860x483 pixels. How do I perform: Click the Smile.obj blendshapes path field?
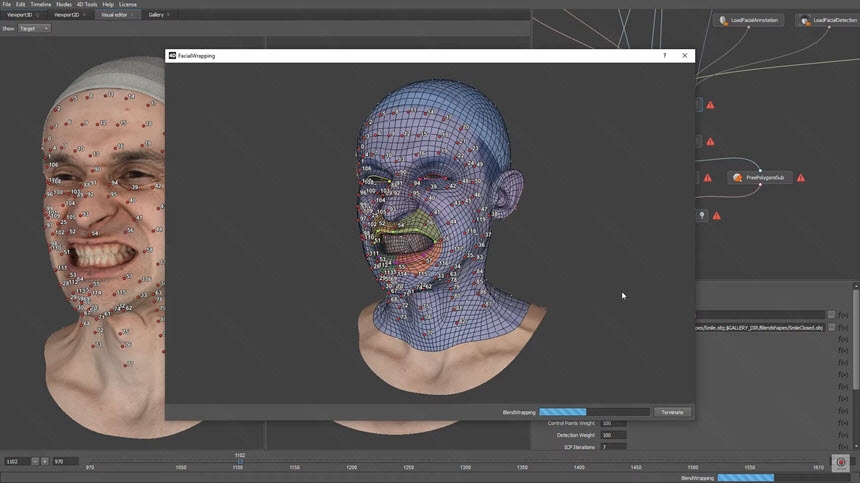pyautogui.click(x=760, y=328)
